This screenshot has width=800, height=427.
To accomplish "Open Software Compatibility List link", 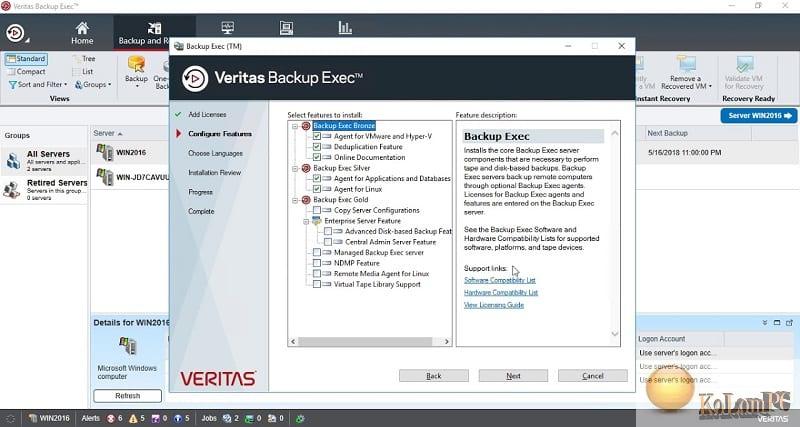I will coord(499,280).
